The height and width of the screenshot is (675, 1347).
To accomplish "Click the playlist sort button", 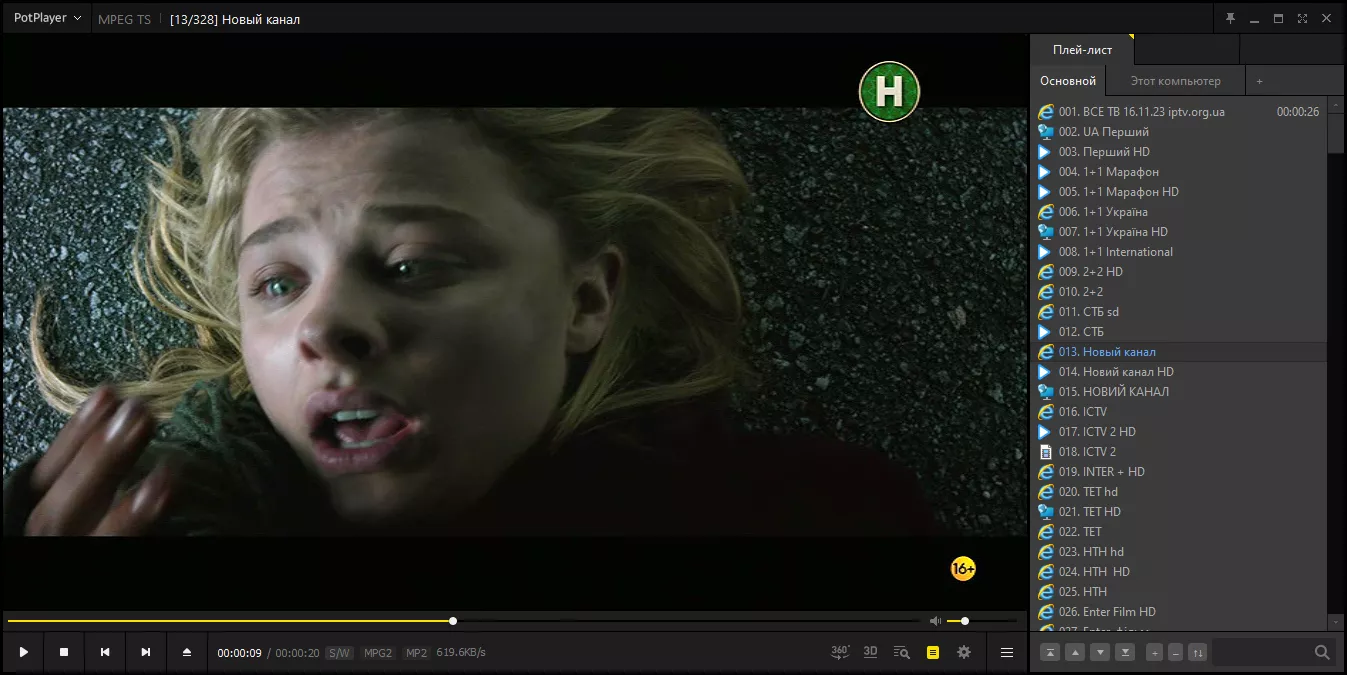I will 1198,652.
